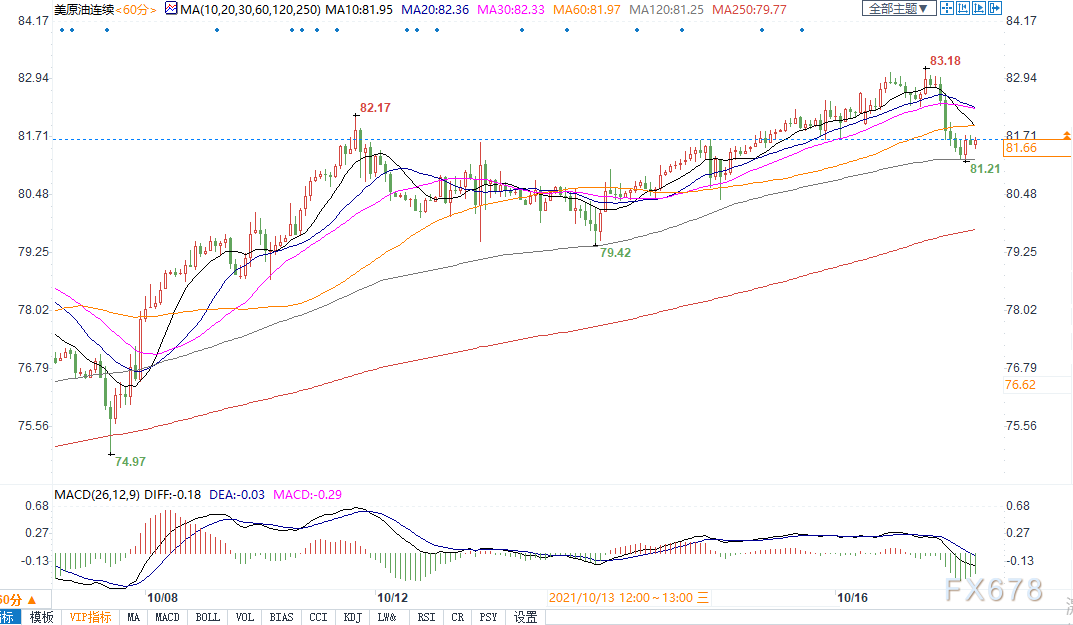Select the PSY indicator tab
This screenshot has width=1073, height=625.
pyautogui.click(x=489, y=617)
